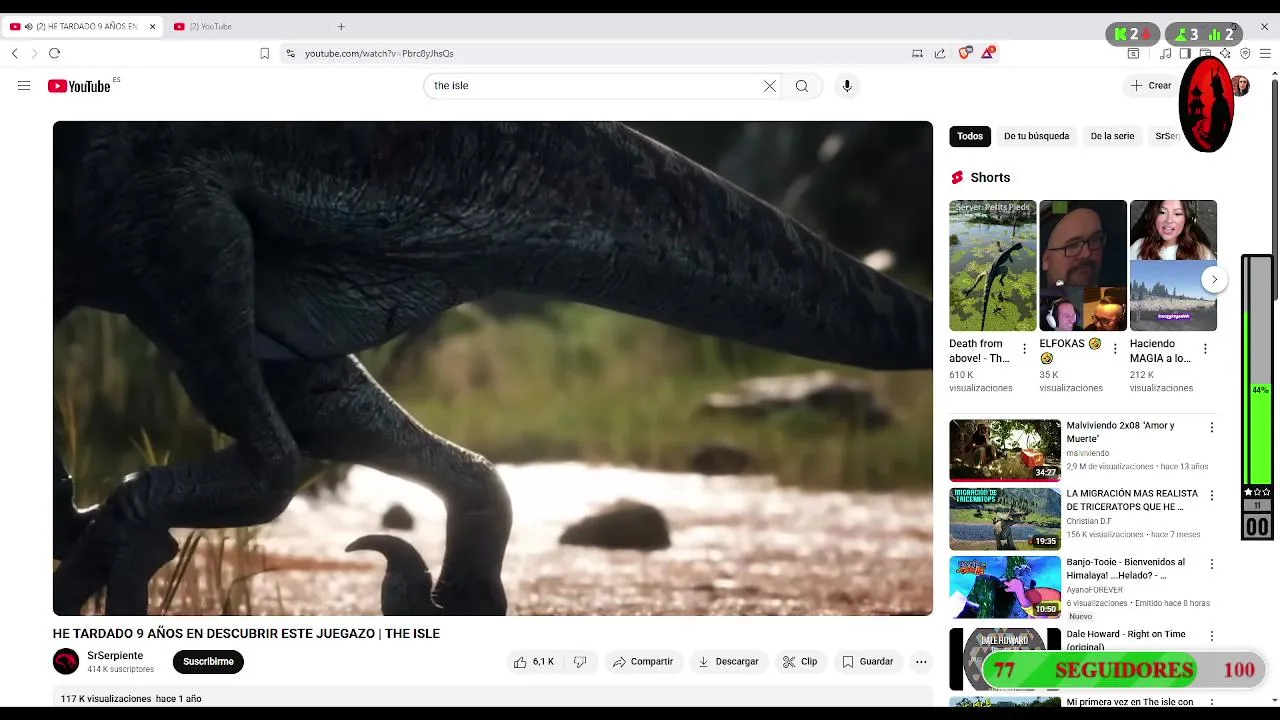1280x720 pixels.
Task: Go back with the browser back arrow
Action: 15,53
